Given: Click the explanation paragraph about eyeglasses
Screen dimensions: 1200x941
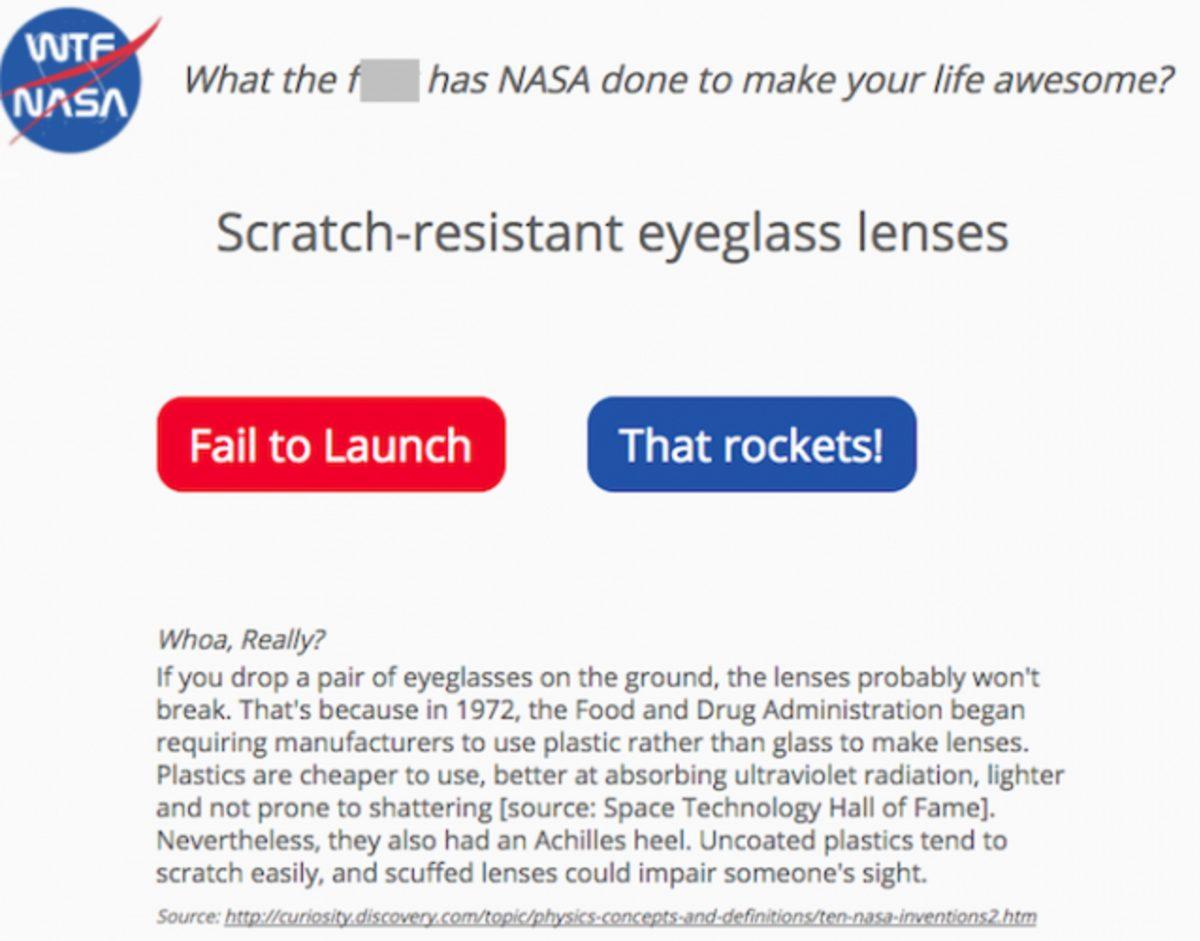Looking at the screenshot, I should [600, 775].
